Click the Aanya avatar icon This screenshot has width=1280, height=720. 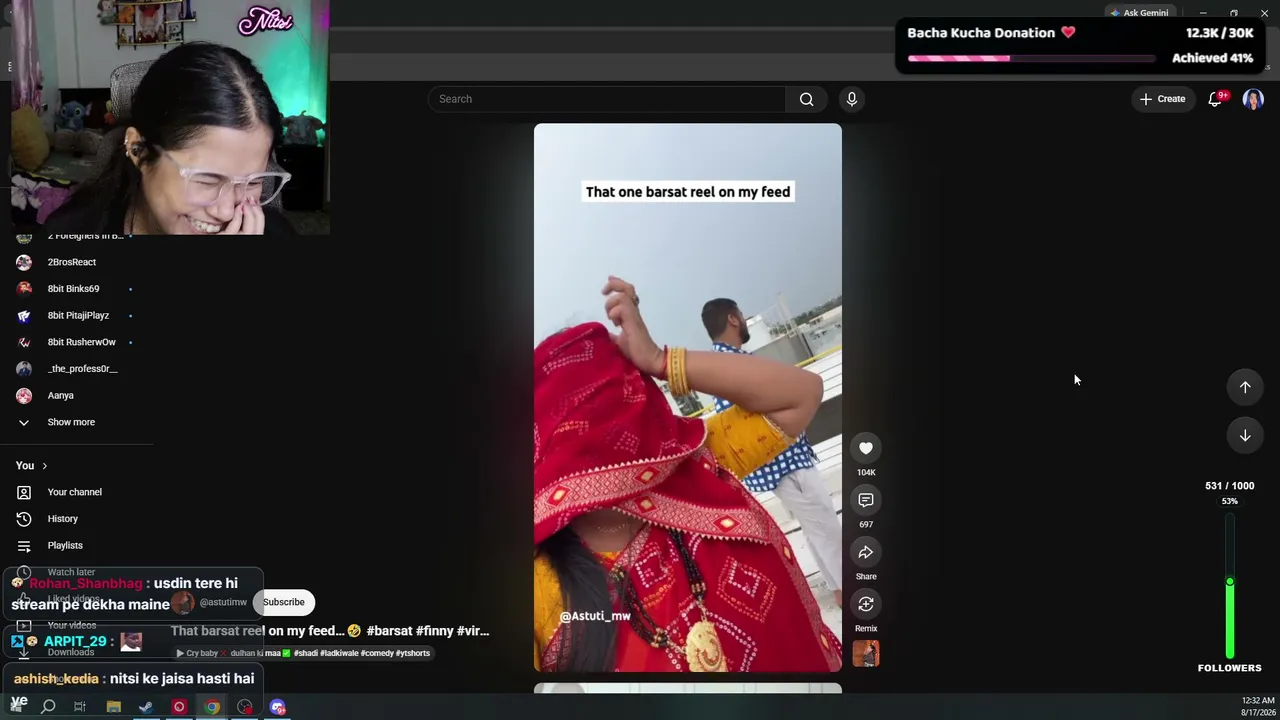point(24,395)
